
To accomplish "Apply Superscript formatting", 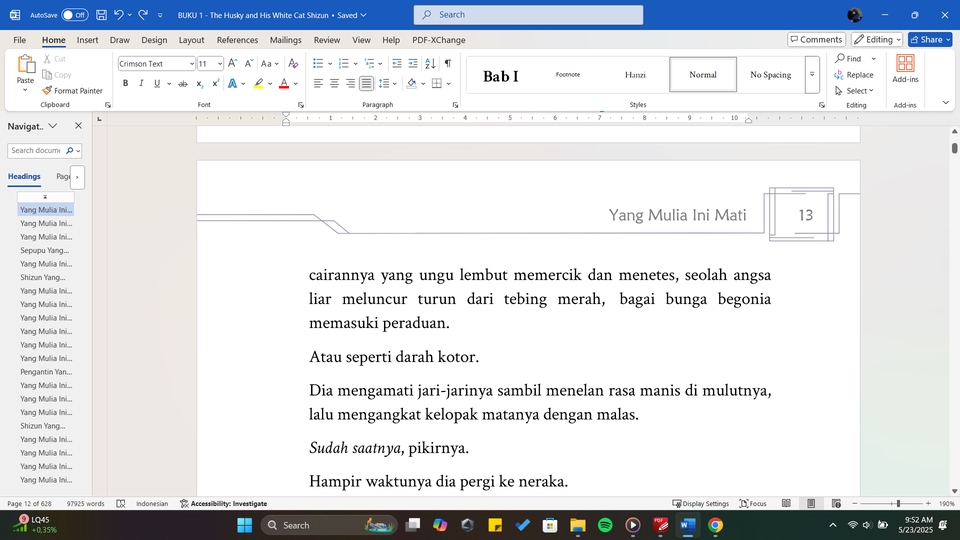I will (216, 83).
